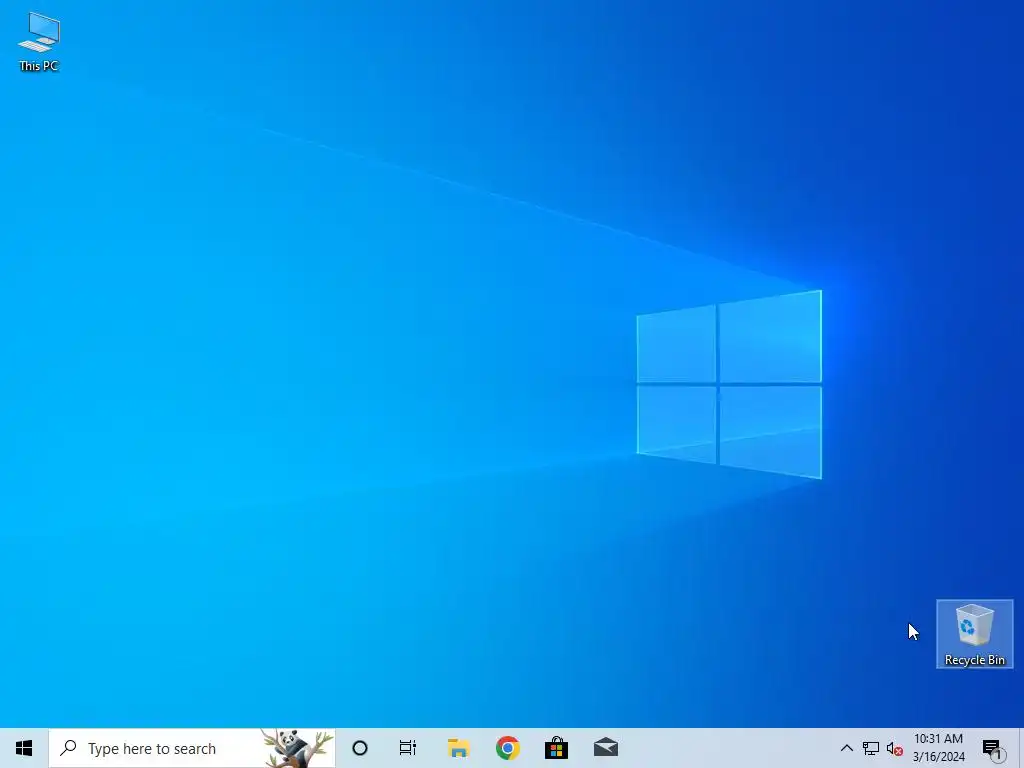The width and height of the screenshot is (1024, 768).
Task: Open the Mail app from the taskbar
Action: tap(606, 748)
